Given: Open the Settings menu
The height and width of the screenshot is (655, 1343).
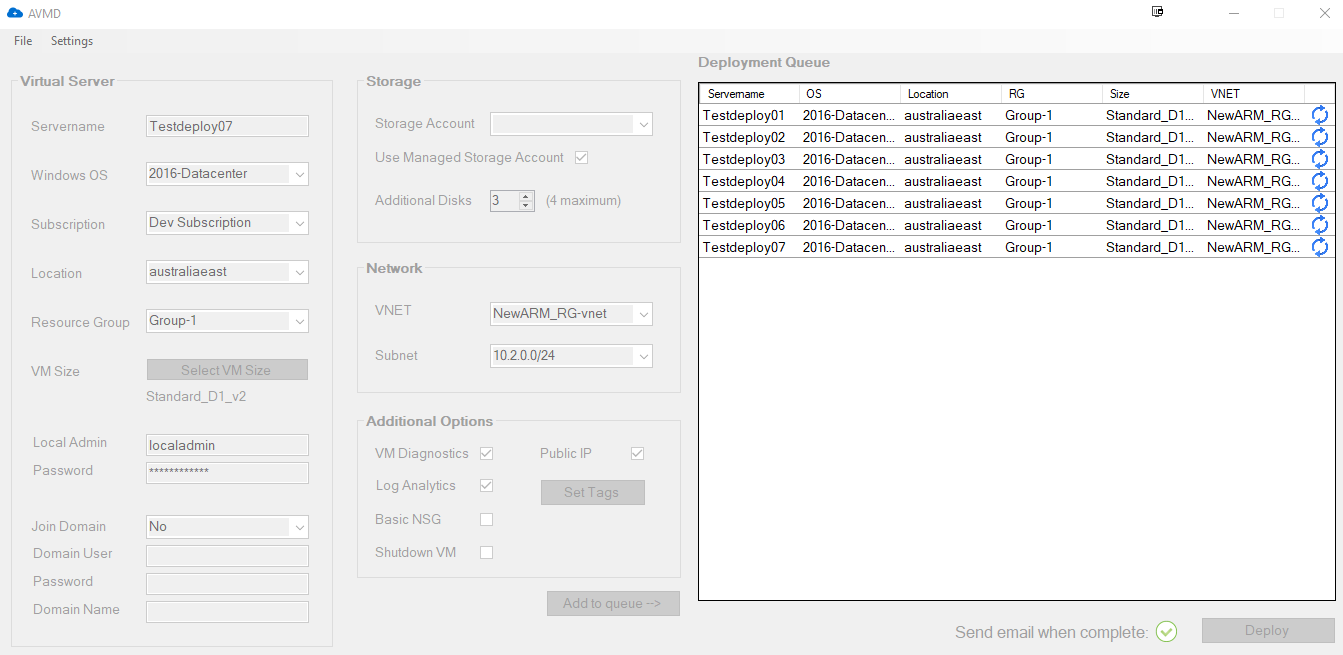Looking at the screenshot, I should point(72,41).
